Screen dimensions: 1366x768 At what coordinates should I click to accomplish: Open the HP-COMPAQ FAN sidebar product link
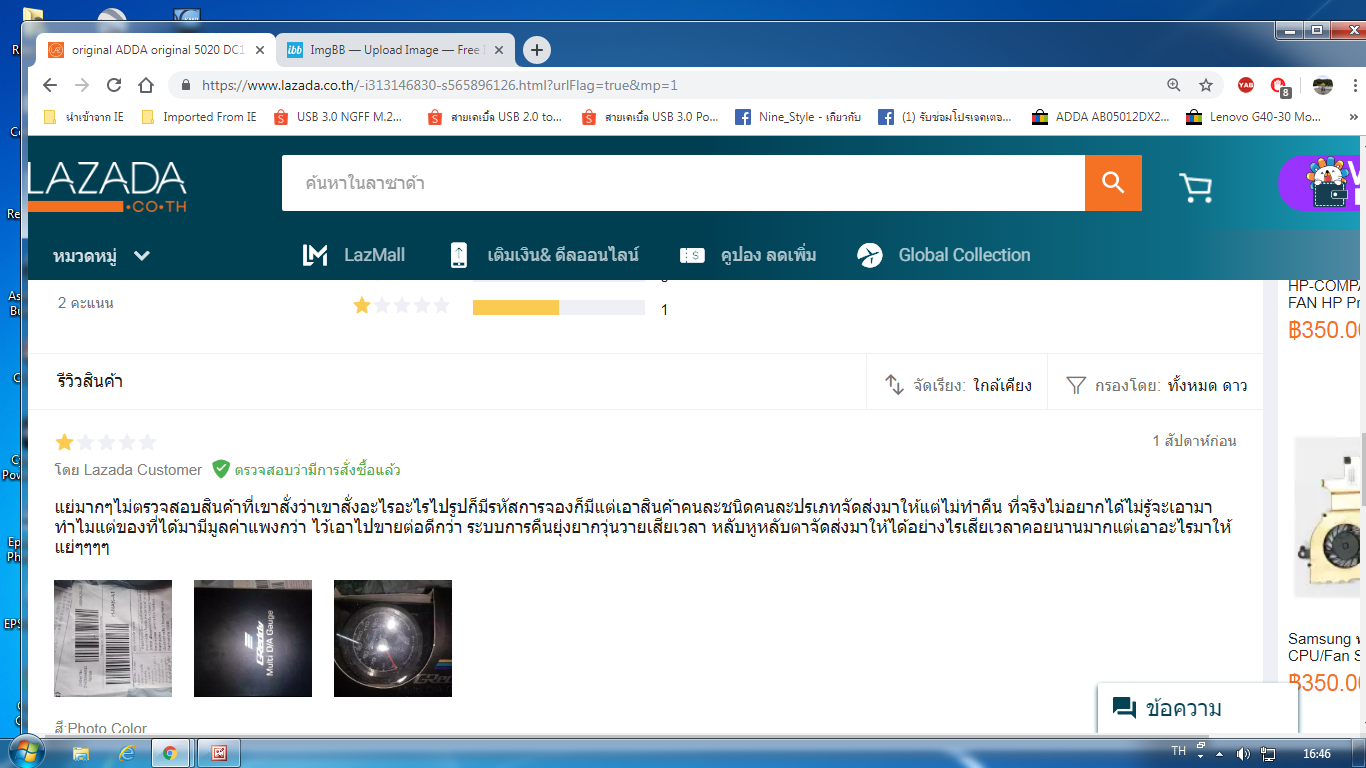pos(1326,293)
